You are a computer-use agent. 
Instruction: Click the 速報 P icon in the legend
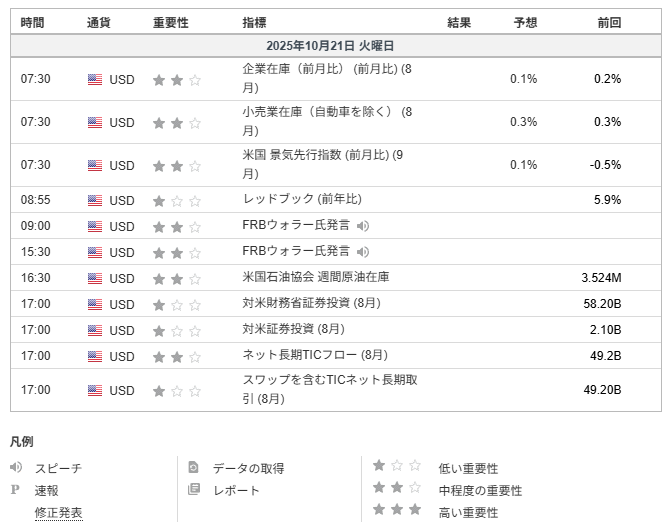point(15,490)
